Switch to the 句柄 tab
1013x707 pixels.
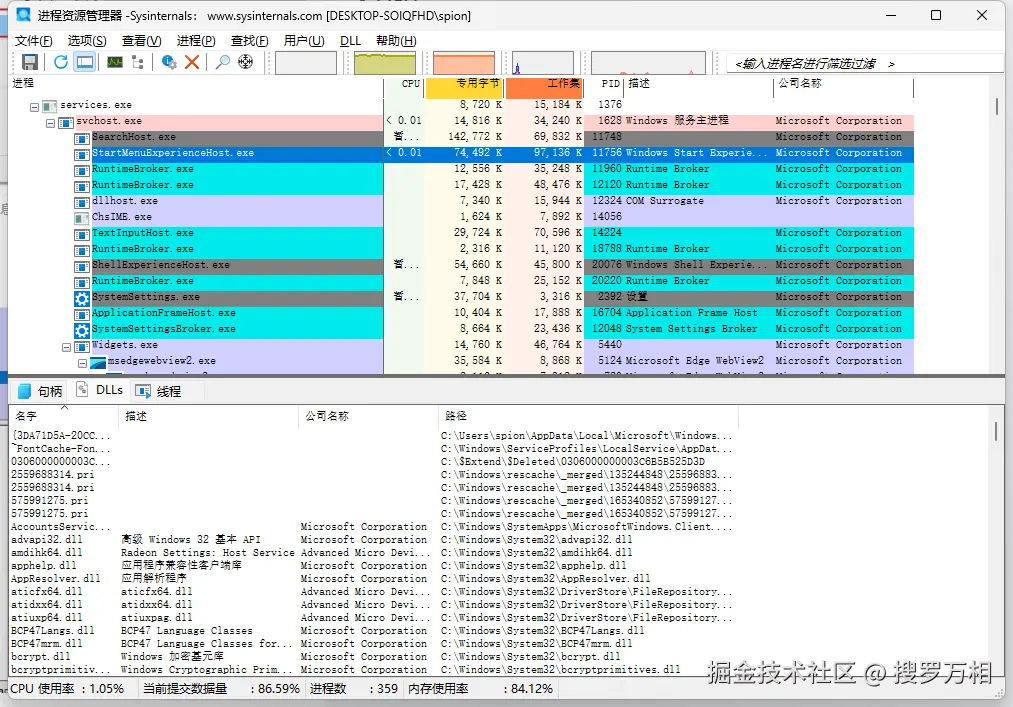40,391
